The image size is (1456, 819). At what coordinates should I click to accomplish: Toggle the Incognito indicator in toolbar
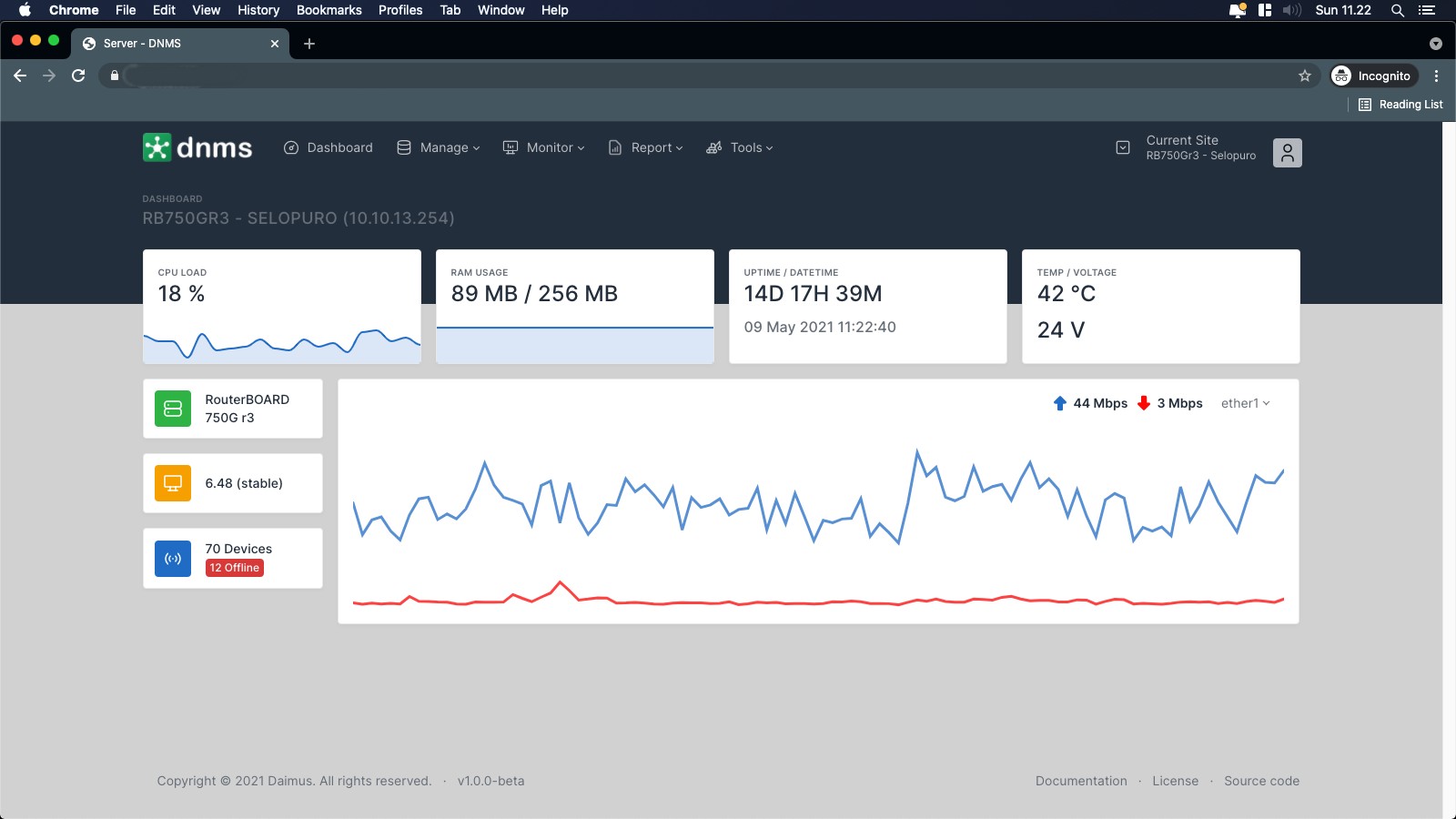pyautogui.click(x=1373, y=76)
